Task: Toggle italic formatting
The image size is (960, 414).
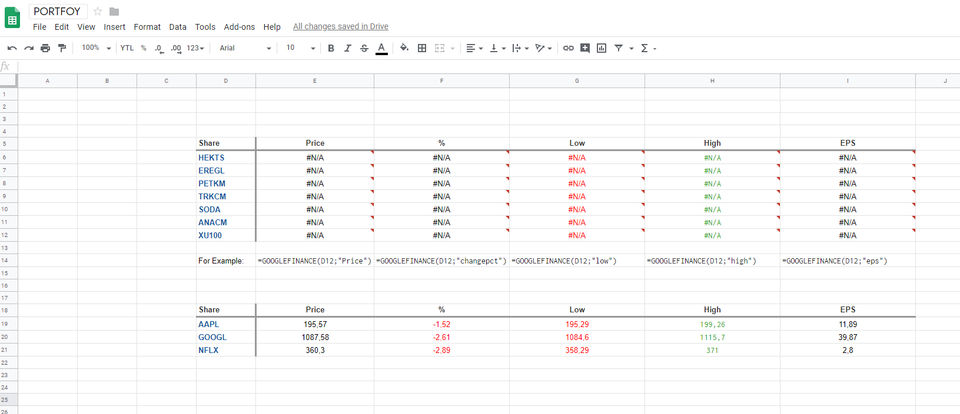Action: [348, 48]
